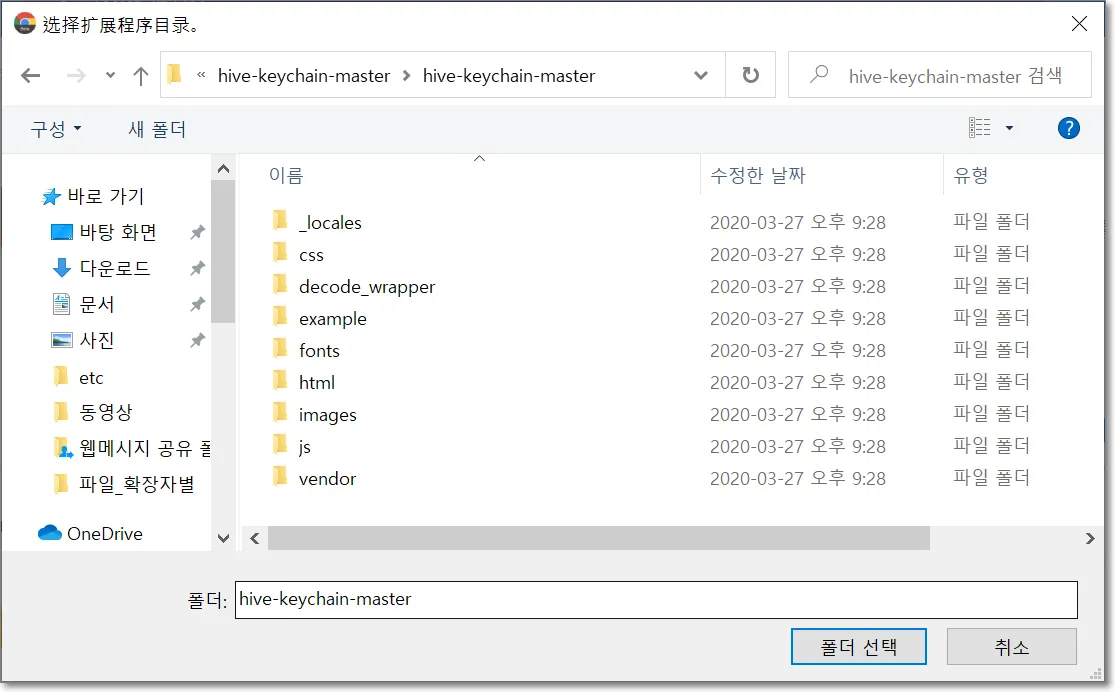Expand hidden path breadcrumb chevrons
Viewport: 1115px width, 692px height.
pos(201,75)
